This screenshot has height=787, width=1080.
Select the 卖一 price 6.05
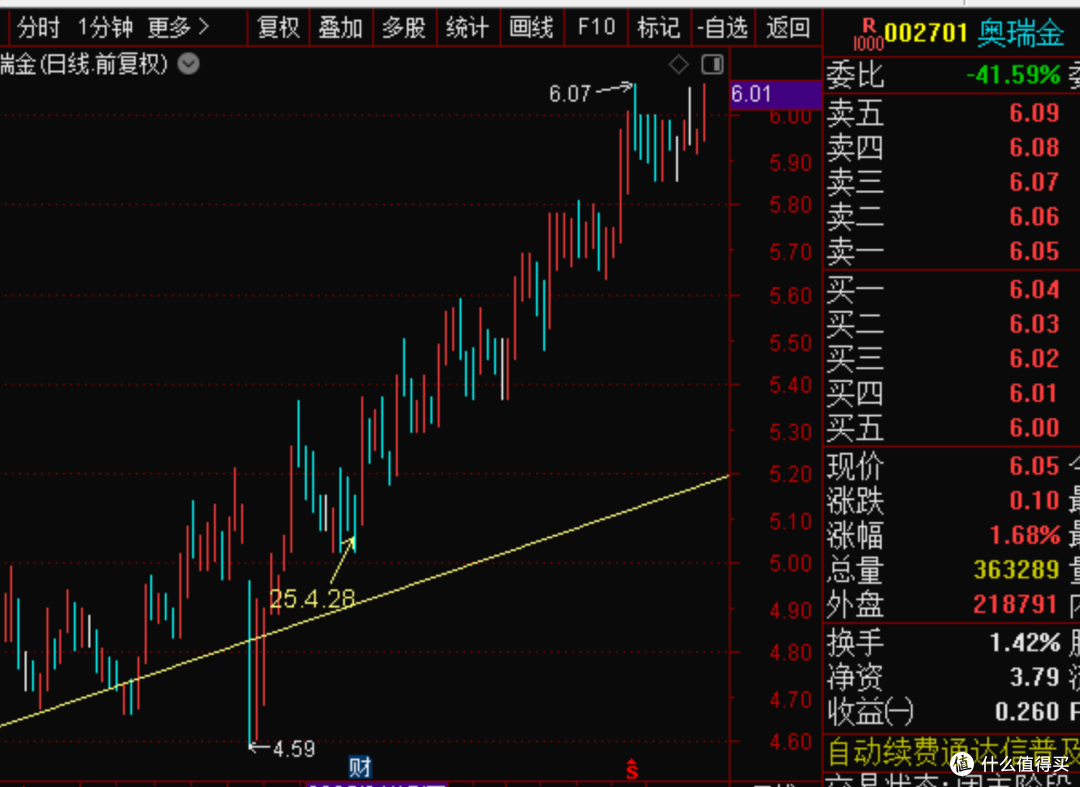click(1034, 251)
